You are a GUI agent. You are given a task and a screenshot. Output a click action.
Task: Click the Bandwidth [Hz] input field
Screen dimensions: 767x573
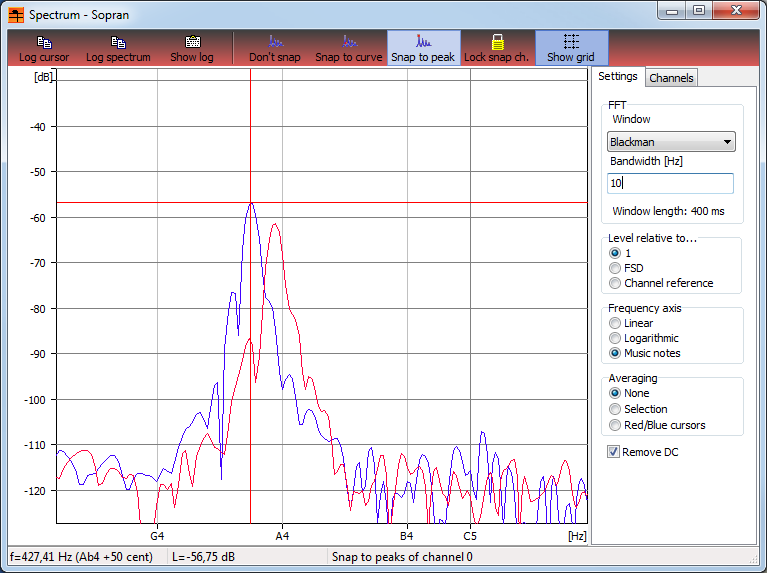(670, 183)
